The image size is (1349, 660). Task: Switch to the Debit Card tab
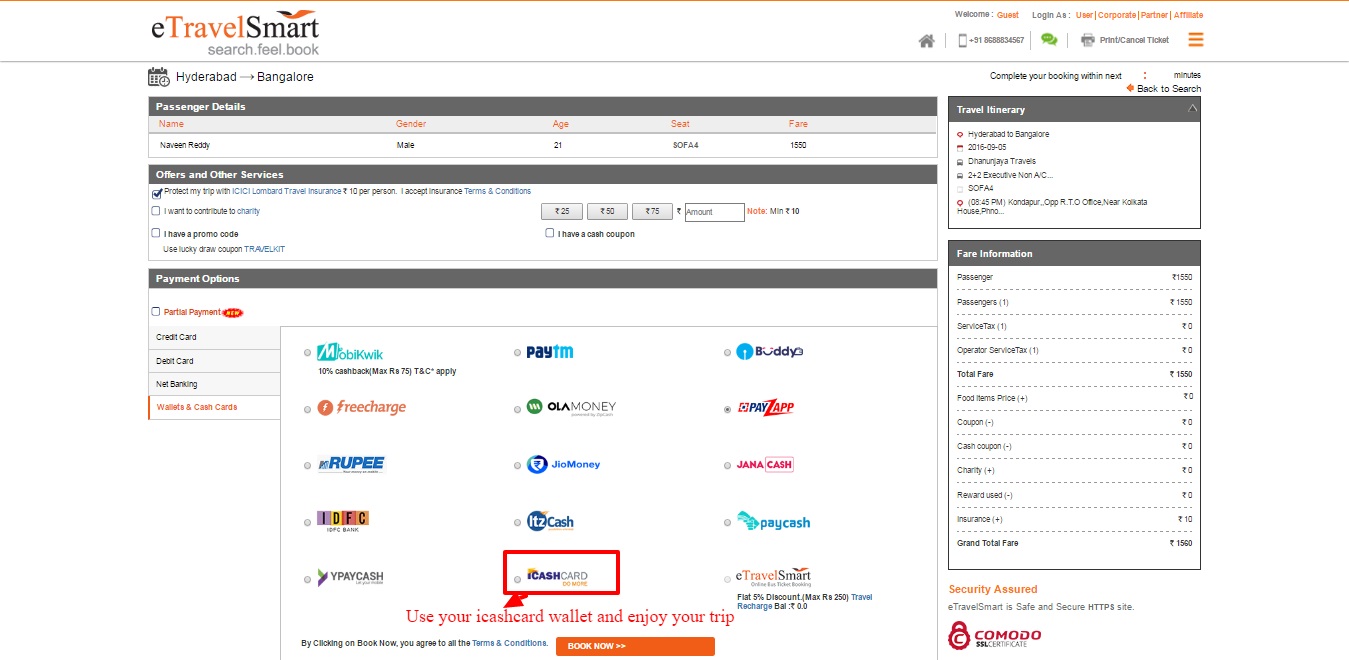214,361
